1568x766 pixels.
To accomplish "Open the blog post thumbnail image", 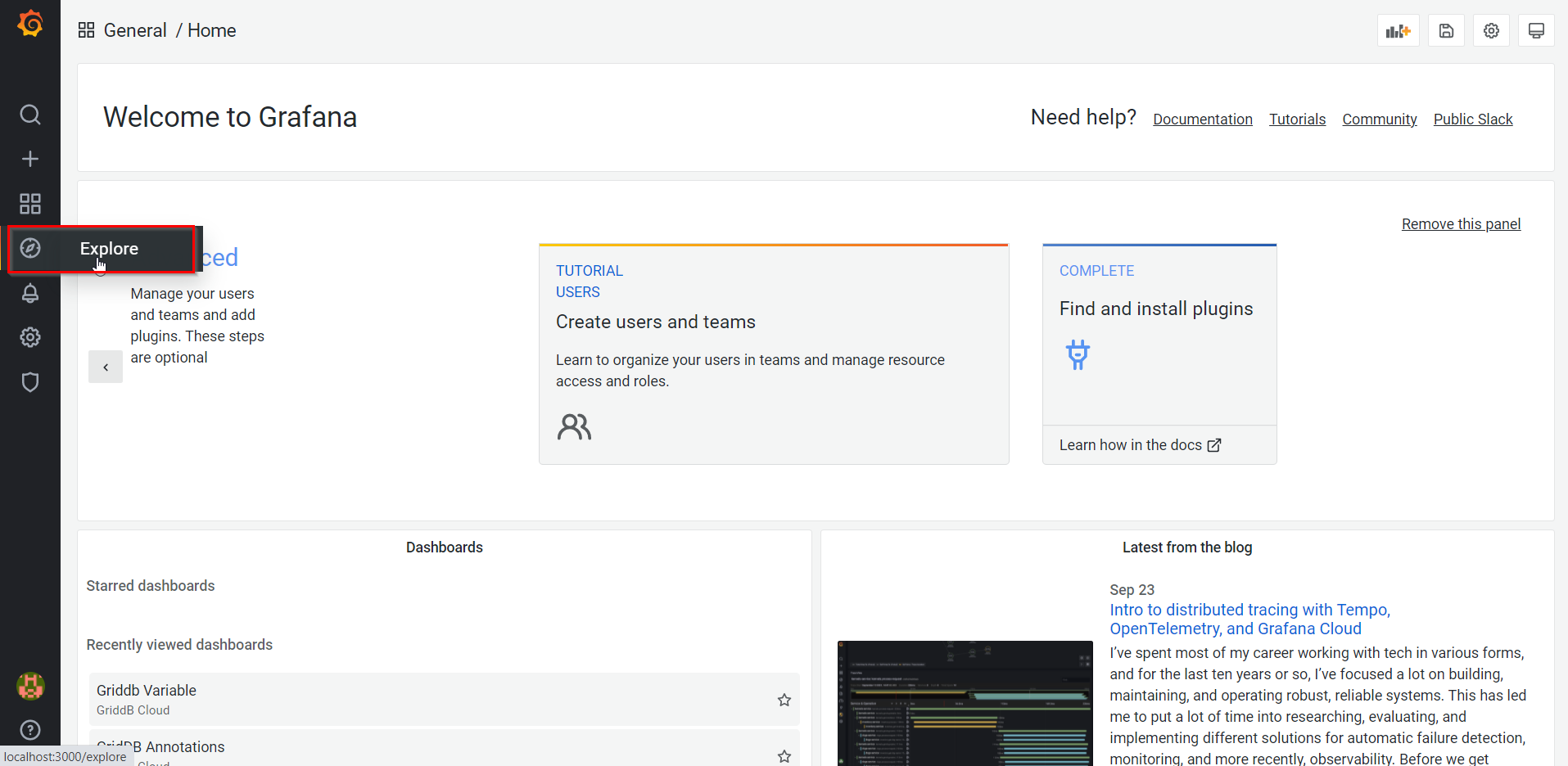I will pyautogui.click(x=965, y=703).
